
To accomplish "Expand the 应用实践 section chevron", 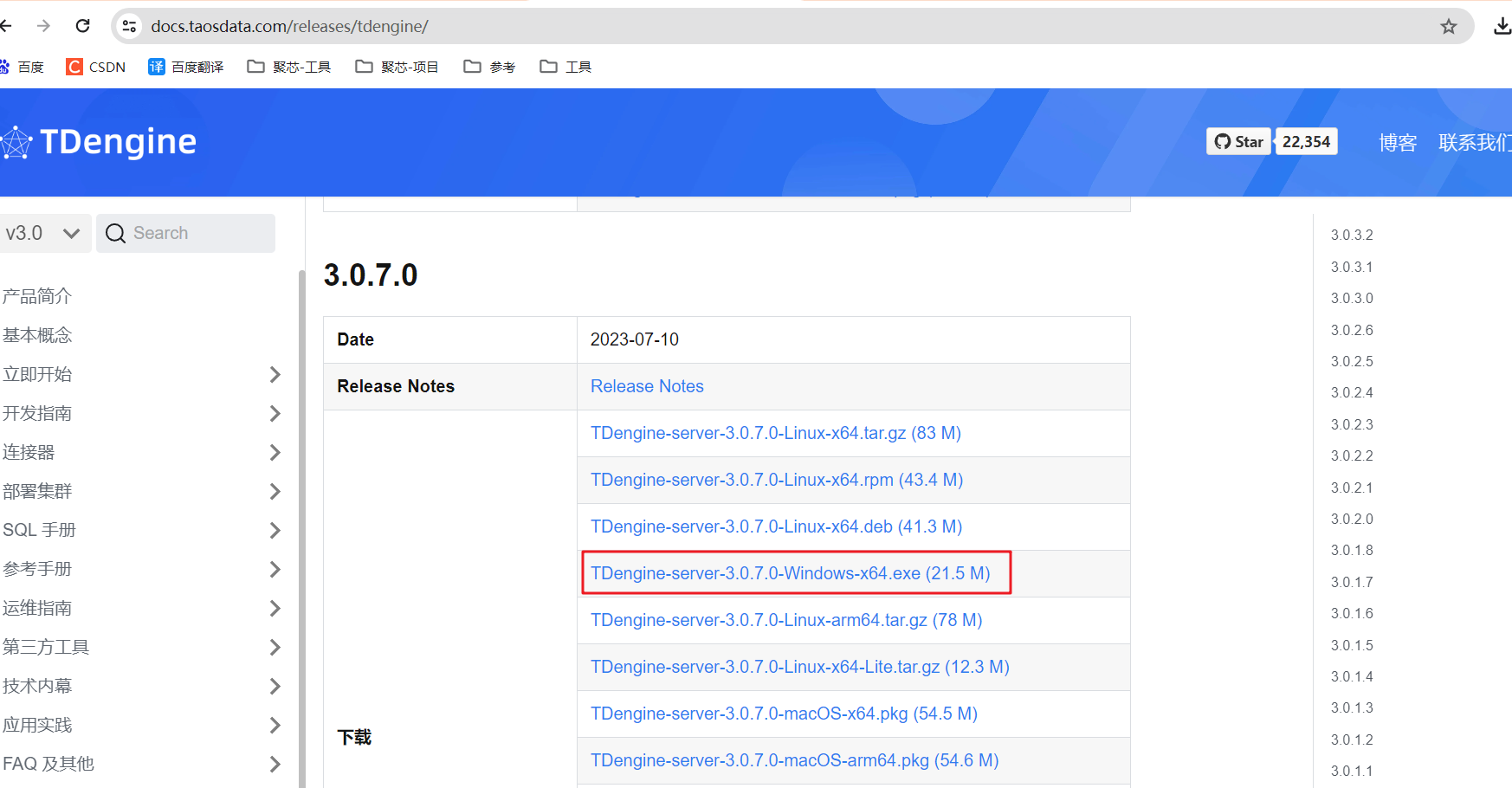I will click(x=275, y=725).
